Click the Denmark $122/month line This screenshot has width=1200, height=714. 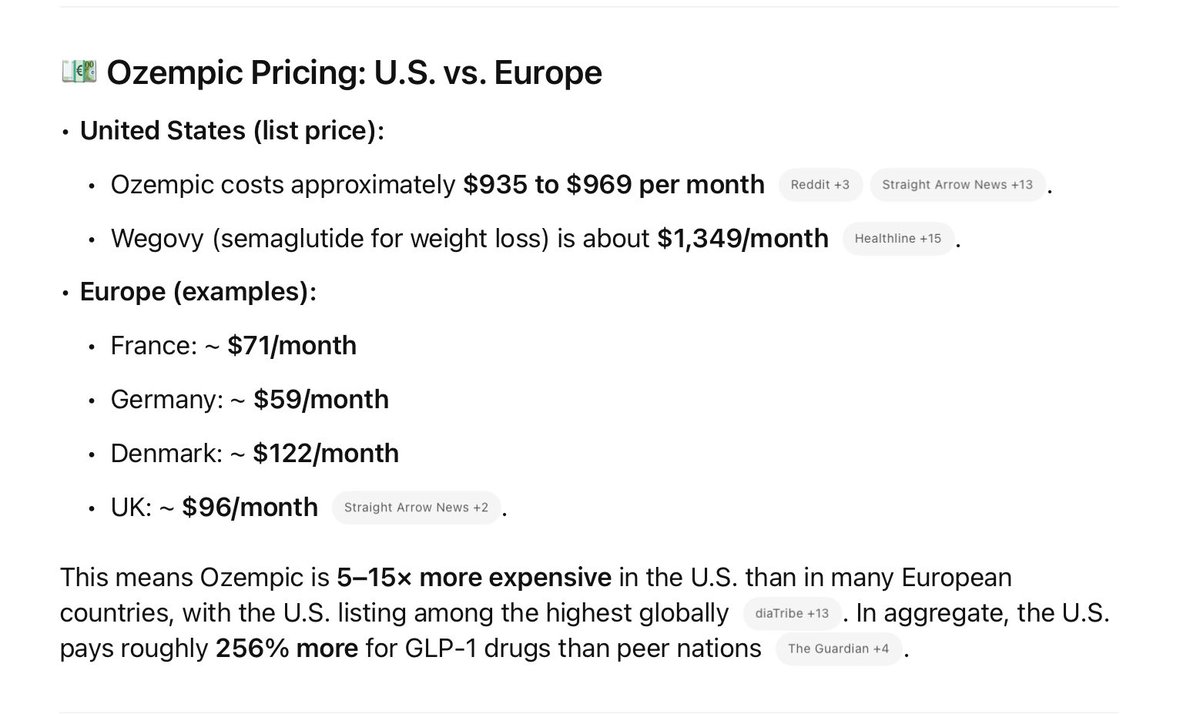click(x=255, y=454)
